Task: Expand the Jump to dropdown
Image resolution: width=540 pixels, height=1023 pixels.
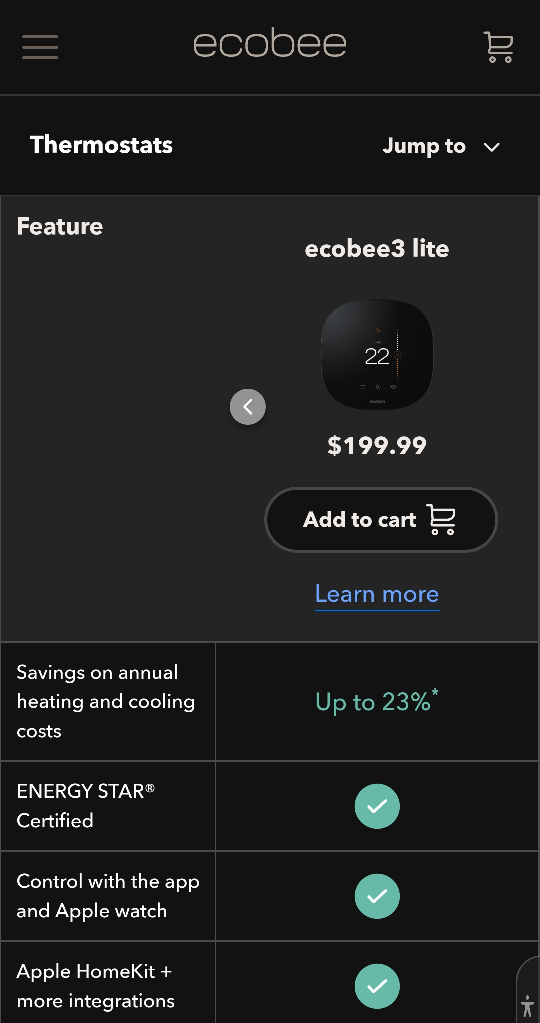Action: 442,146
